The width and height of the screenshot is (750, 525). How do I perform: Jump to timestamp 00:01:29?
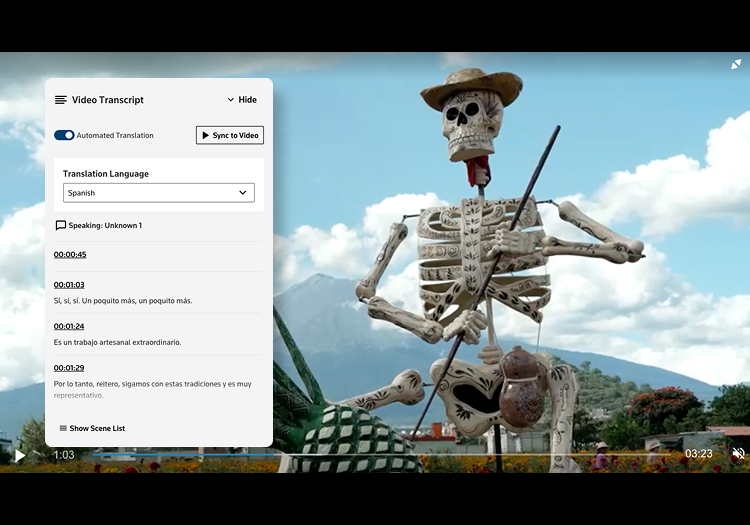click(69, 368)
